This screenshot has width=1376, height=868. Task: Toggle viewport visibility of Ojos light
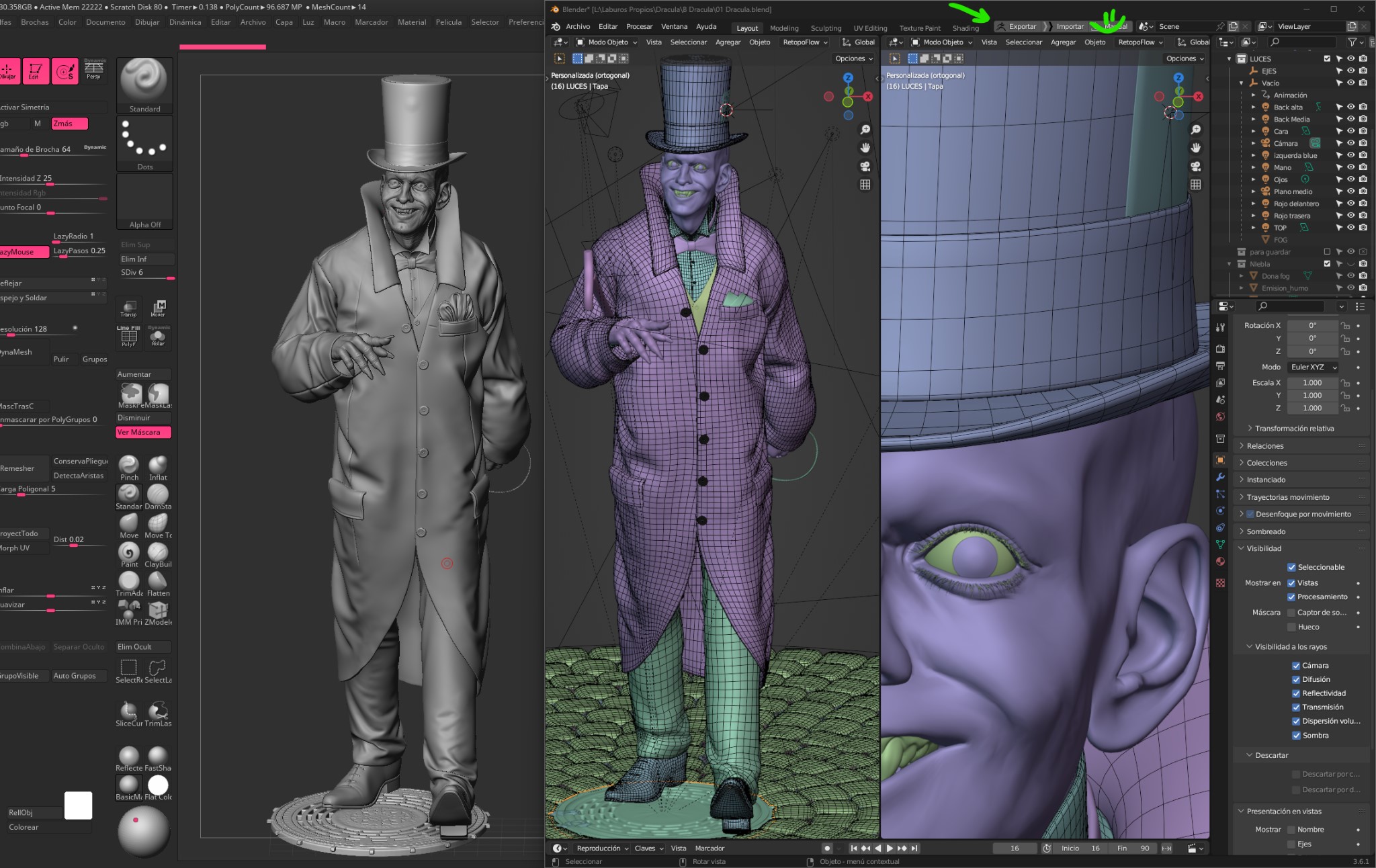tap(1351, 179)
